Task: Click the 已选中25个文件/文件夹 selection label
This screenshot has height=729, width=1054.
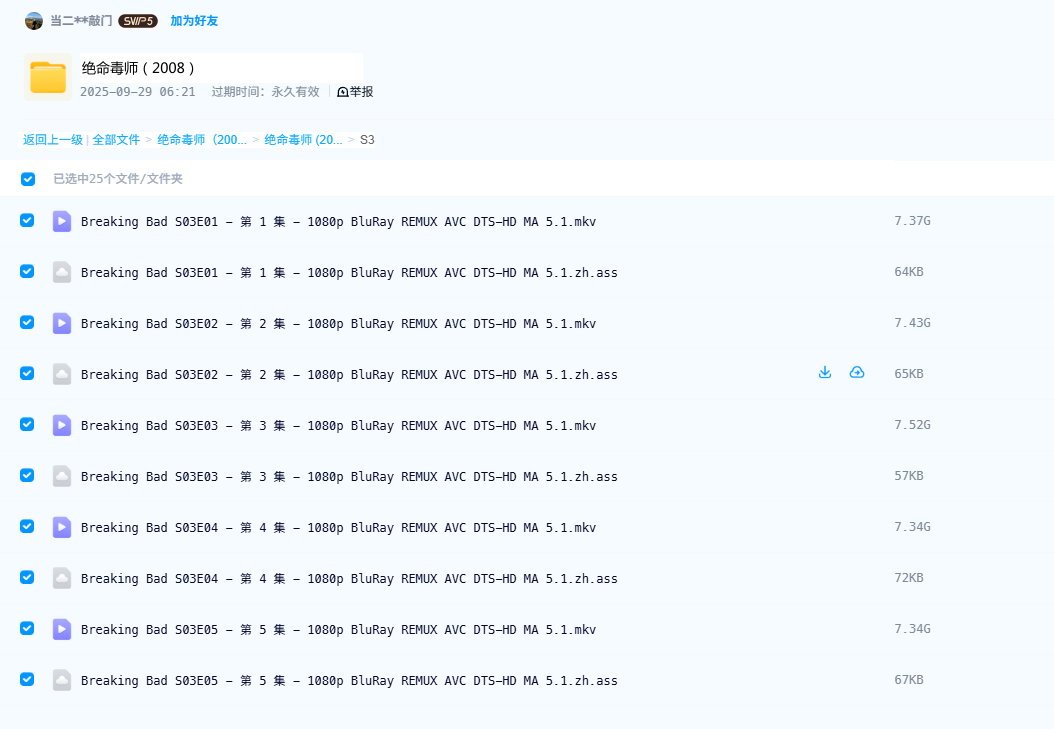Action: (x=118, y=179)
